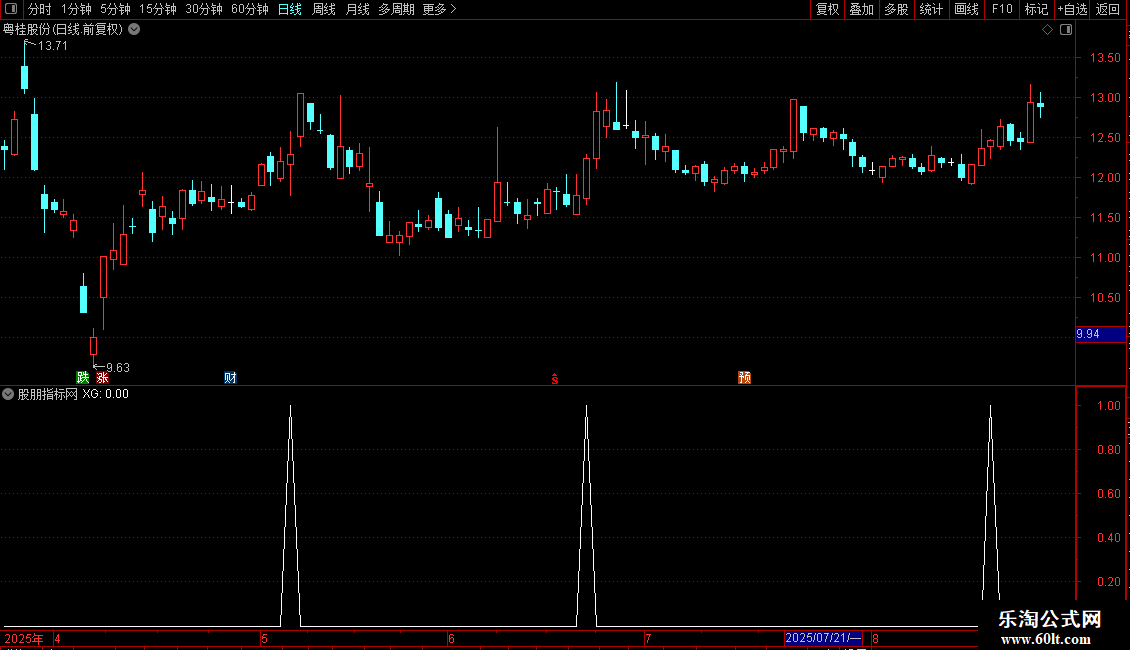Click the 叠加 overlay button
The height and width of the screenshot is (650, 1130).
pyautogui.click(x=862, y=9)
